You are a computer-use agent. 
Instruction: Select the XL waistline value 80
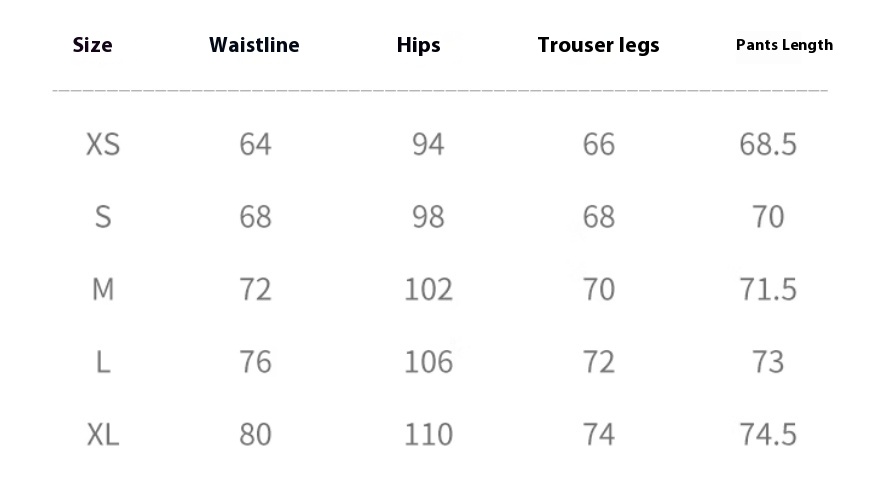(255, 435)
